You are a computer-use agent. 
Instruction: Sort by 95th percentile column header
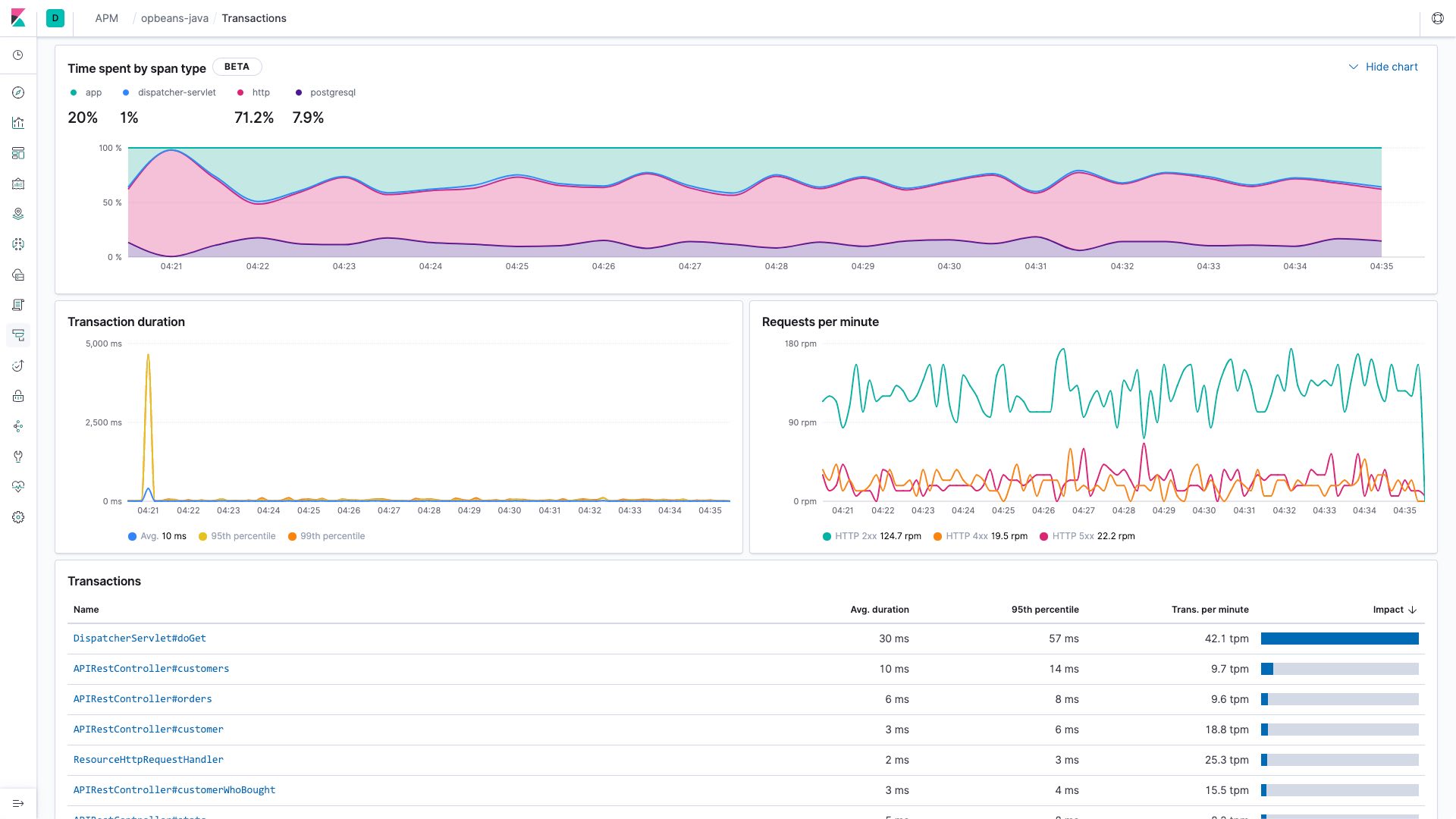click(x=1045, y=610)
